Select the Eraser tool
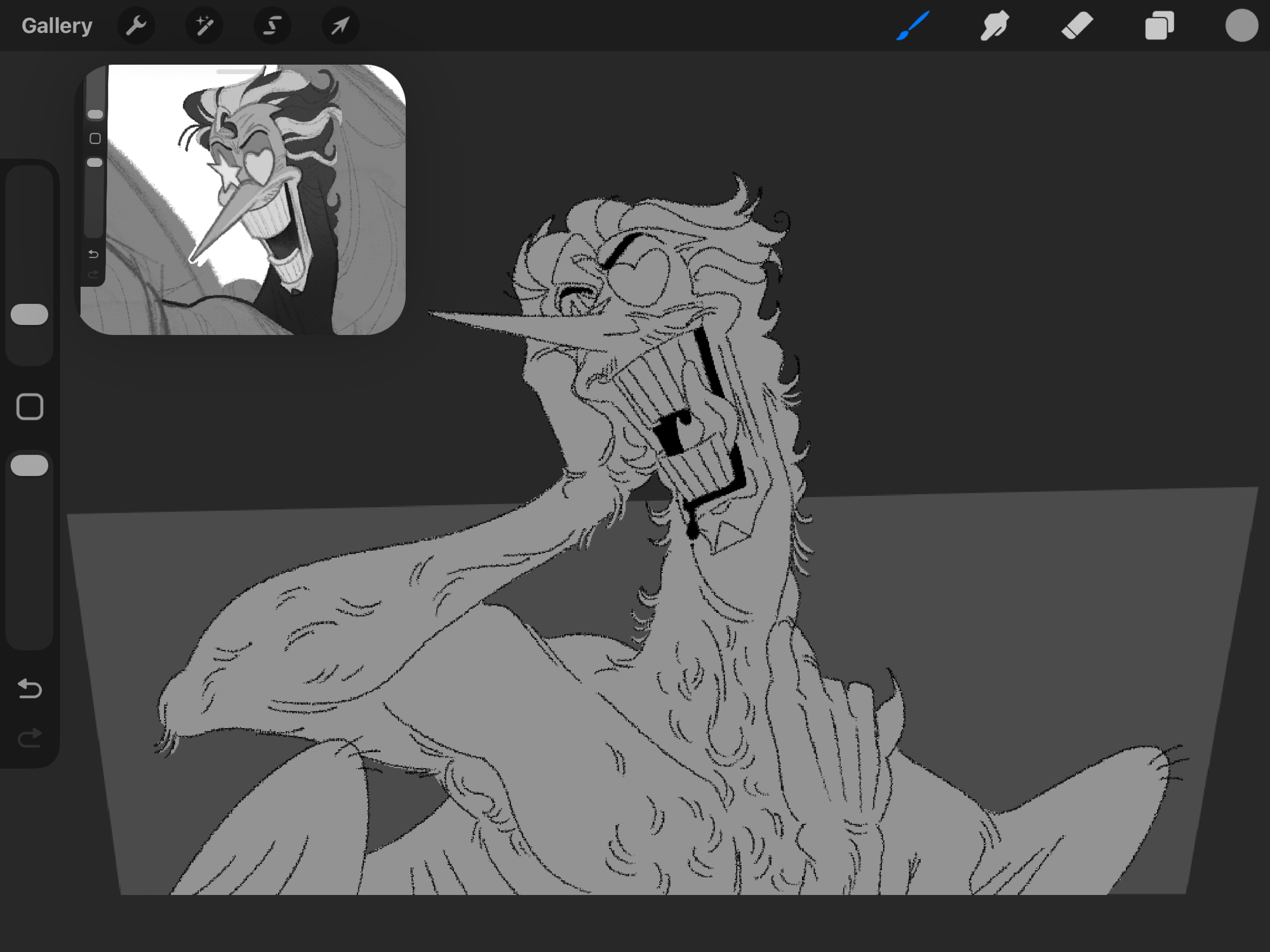 tap(1077, 26)
